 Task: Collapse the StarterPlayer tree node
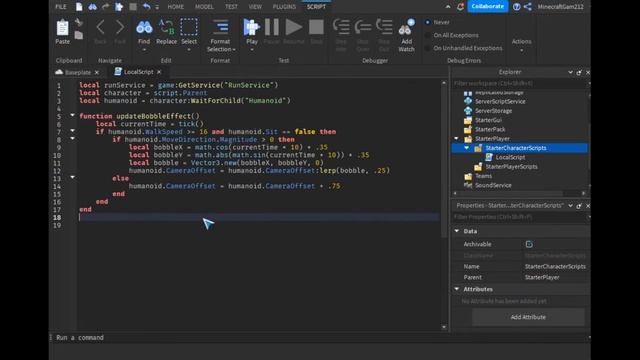pyautogui.click(x=457, y=138)
